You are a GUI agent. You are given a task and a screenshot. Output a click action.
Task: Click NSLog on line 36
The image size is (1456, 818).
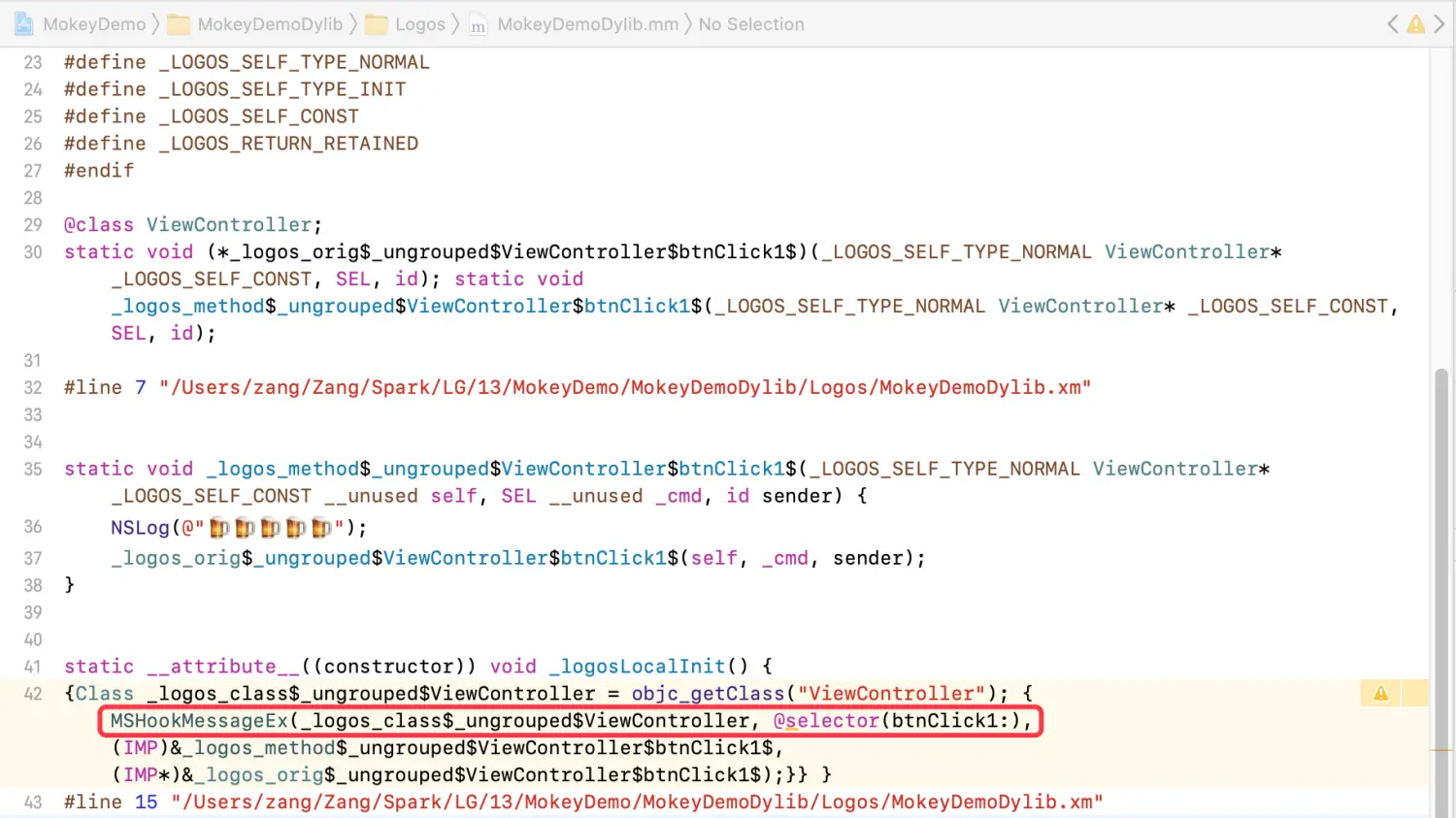click(140, 528)
